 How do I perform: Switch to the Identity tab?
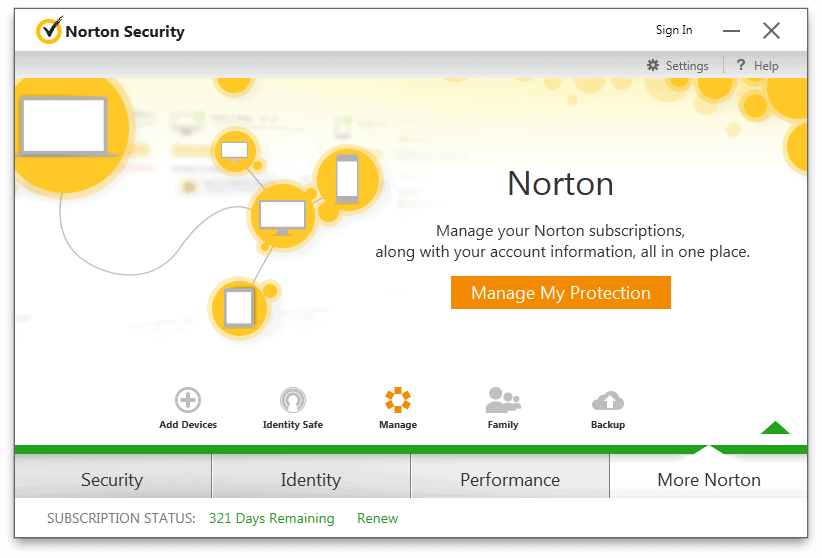point(311,476)
